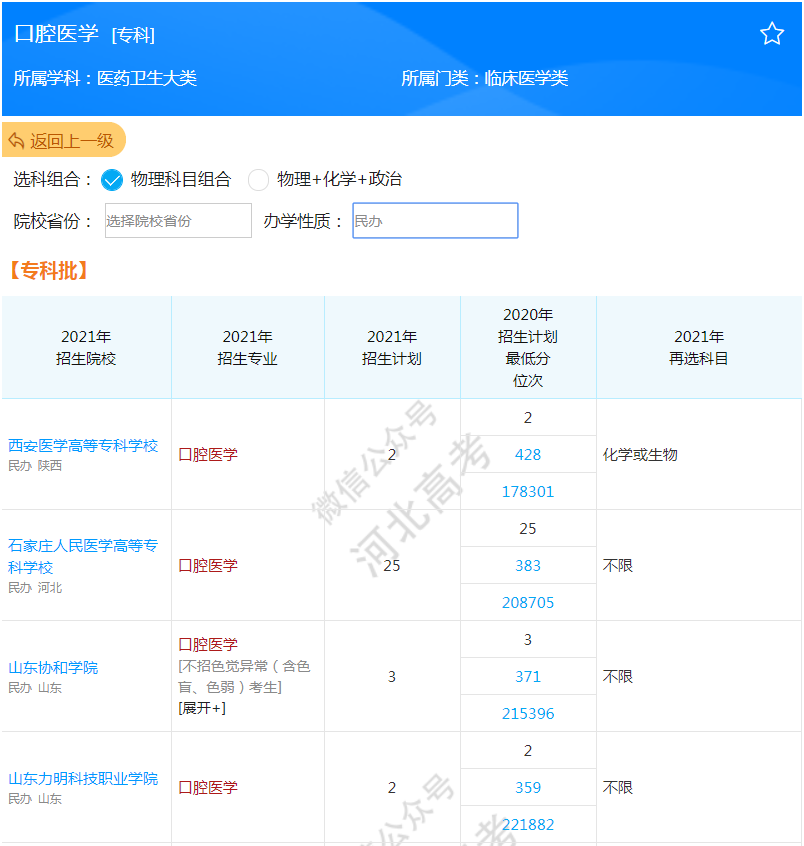804x846 pixels.
Task: Click rank 215396 for 山东协和学院
Action: point(527,713)
